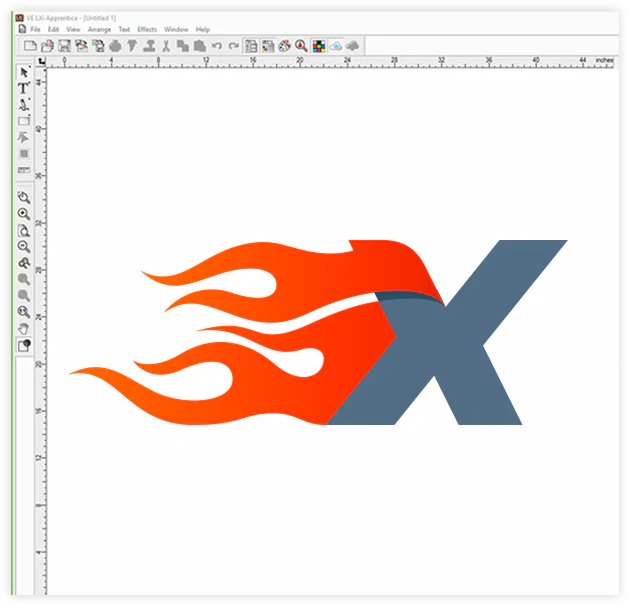Select the arrow Selection tool

click(x=24, y=72)
